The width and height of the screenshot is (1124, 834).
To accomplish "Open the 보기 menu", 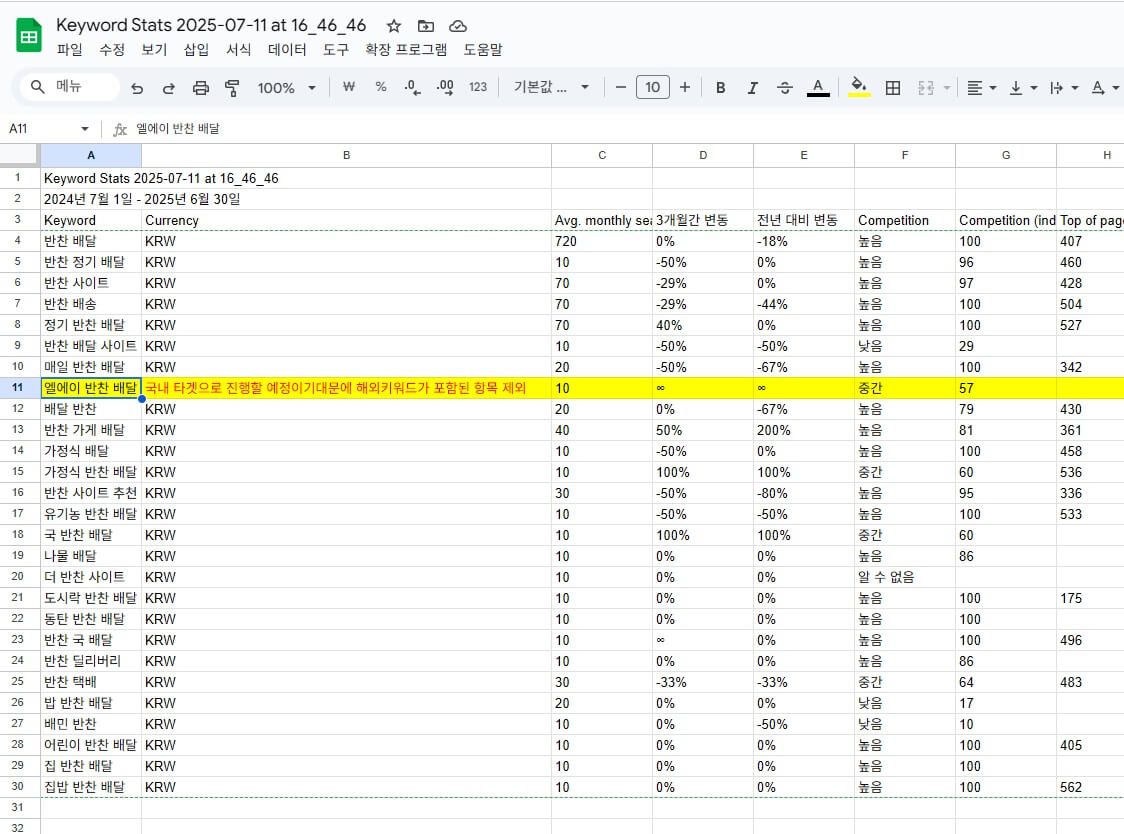I will pyautogui.click(x=153, y=49).
